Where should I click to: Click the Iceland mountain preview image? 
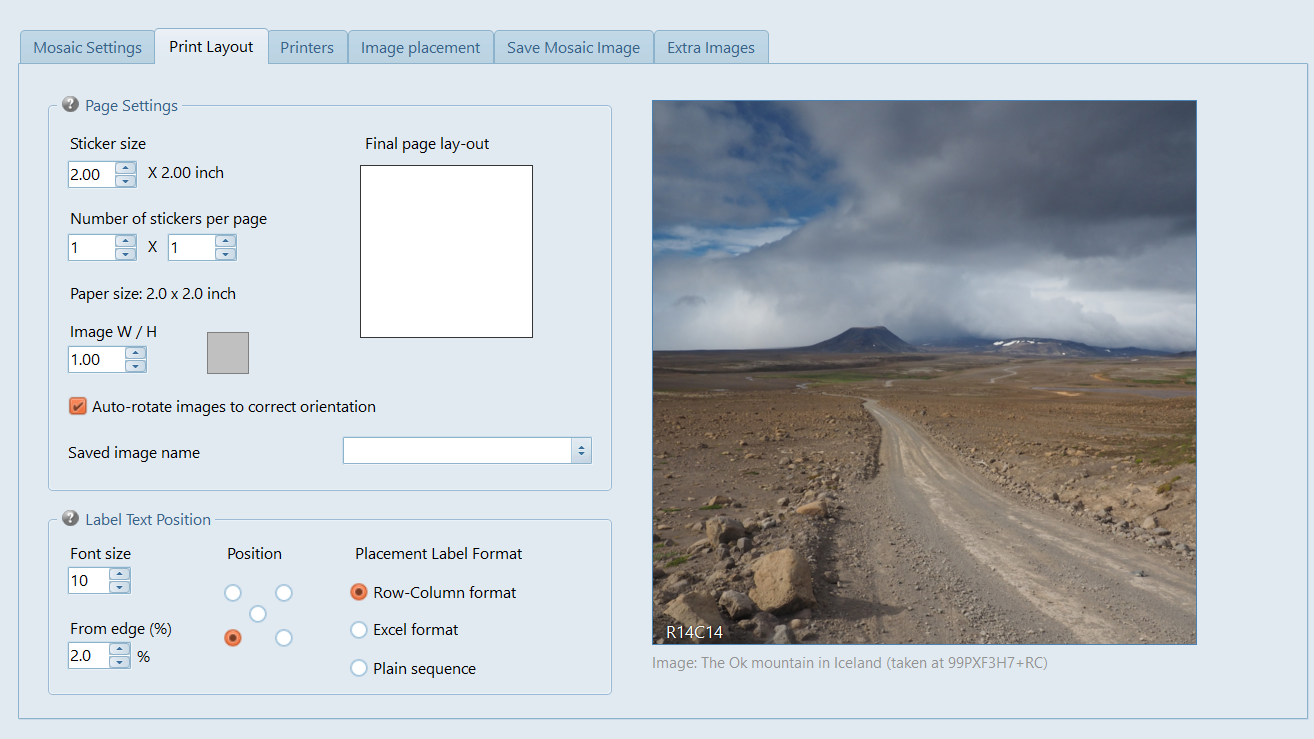[x=924, y=372]
